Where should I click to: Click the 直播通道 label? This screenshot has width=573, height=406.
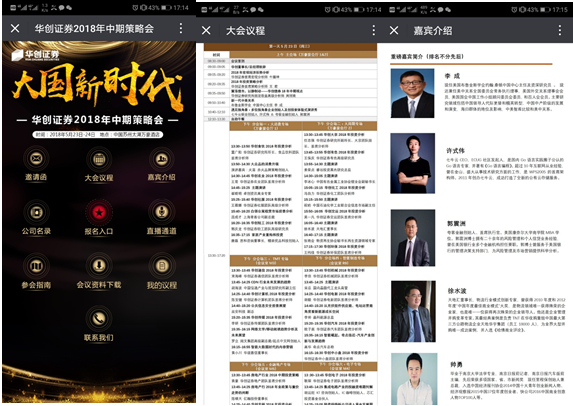coord(162,231)
